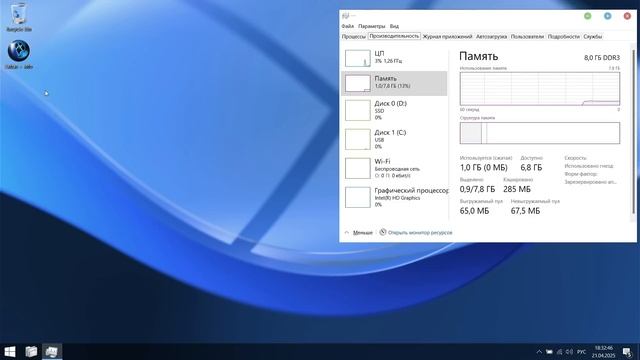Open the taskbar clock and date
Image resolution: width=640 pixels, height=360 pixels.
pyautogui.click(x=604, y=352)
